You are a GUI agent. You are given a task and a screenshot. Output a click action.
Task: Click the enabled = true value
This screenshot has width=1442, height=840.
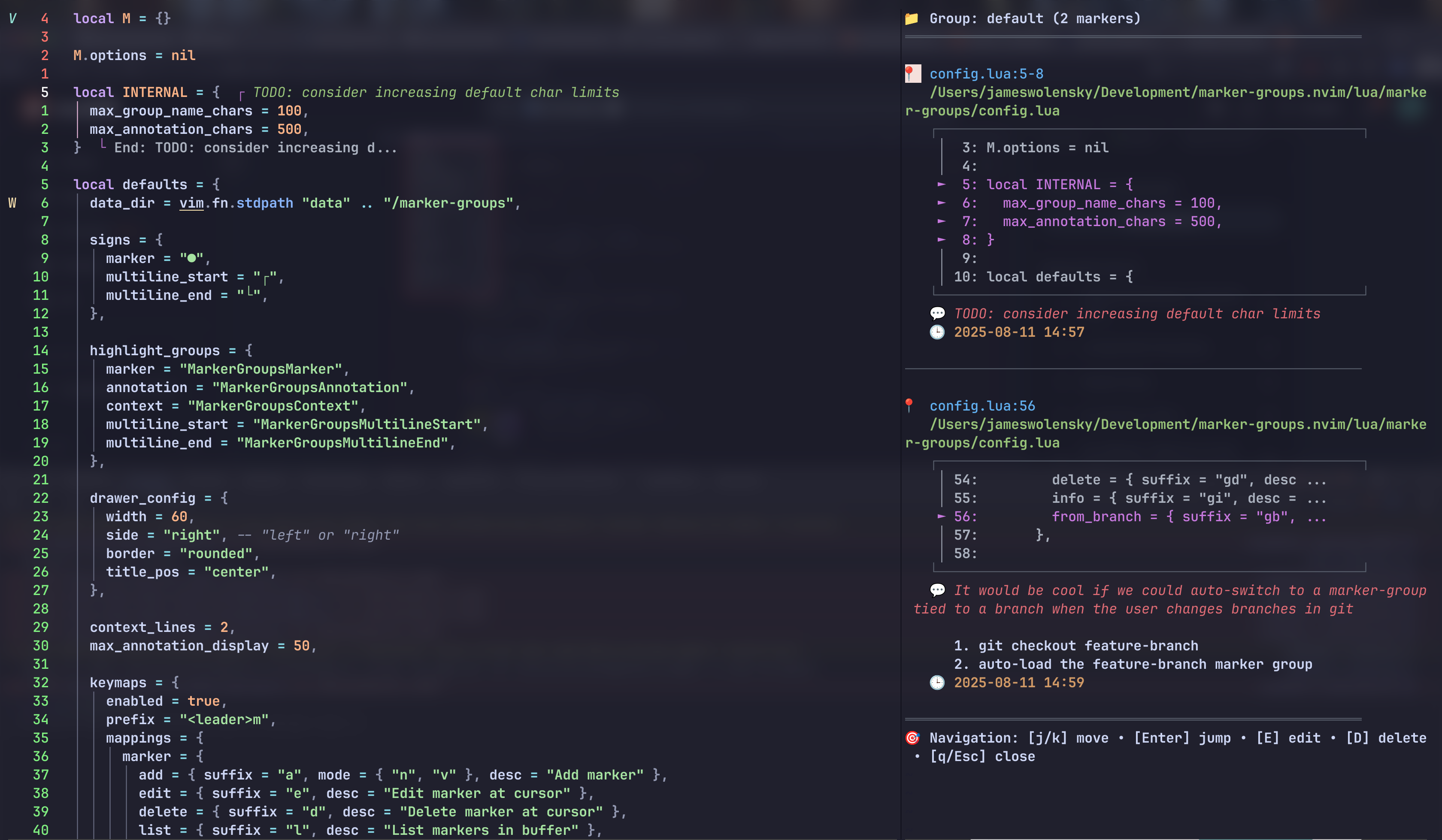tap(203, 701)
